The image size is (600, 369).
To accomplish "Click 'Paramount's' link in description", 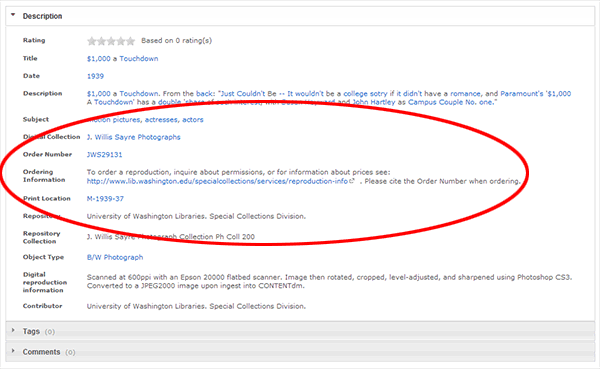I will 522,93.
